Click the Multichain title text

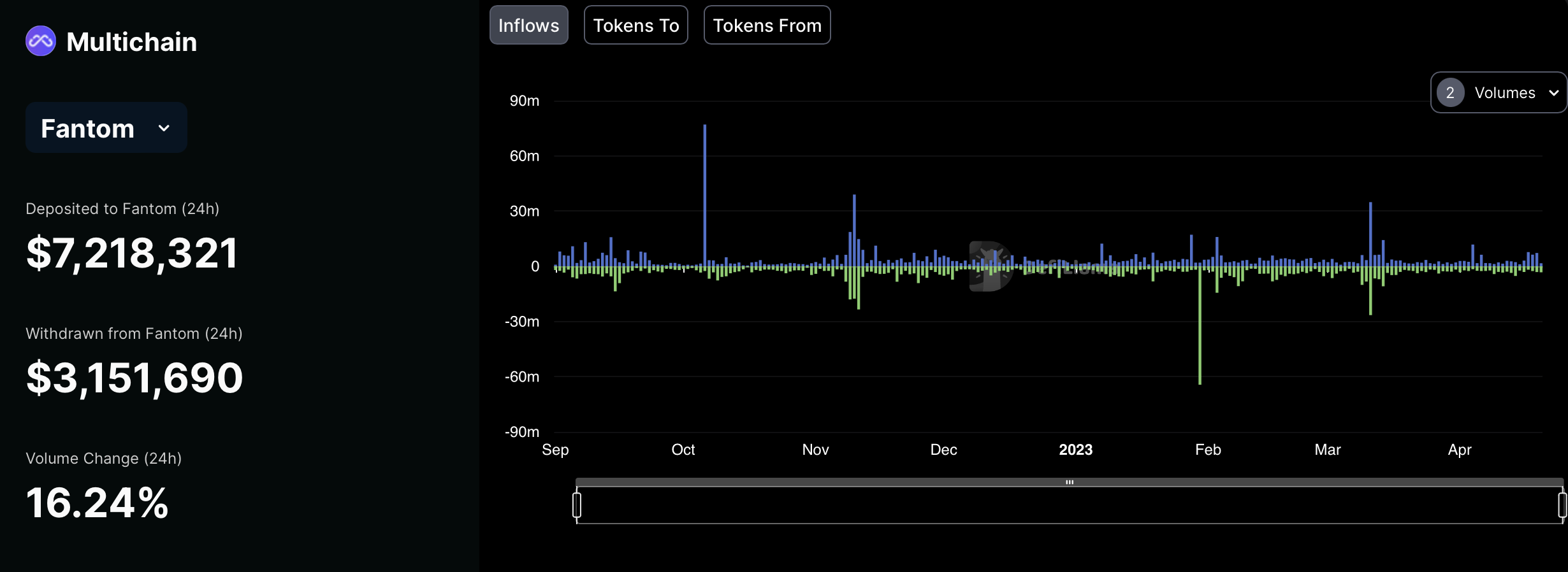[x=132, y=42]
